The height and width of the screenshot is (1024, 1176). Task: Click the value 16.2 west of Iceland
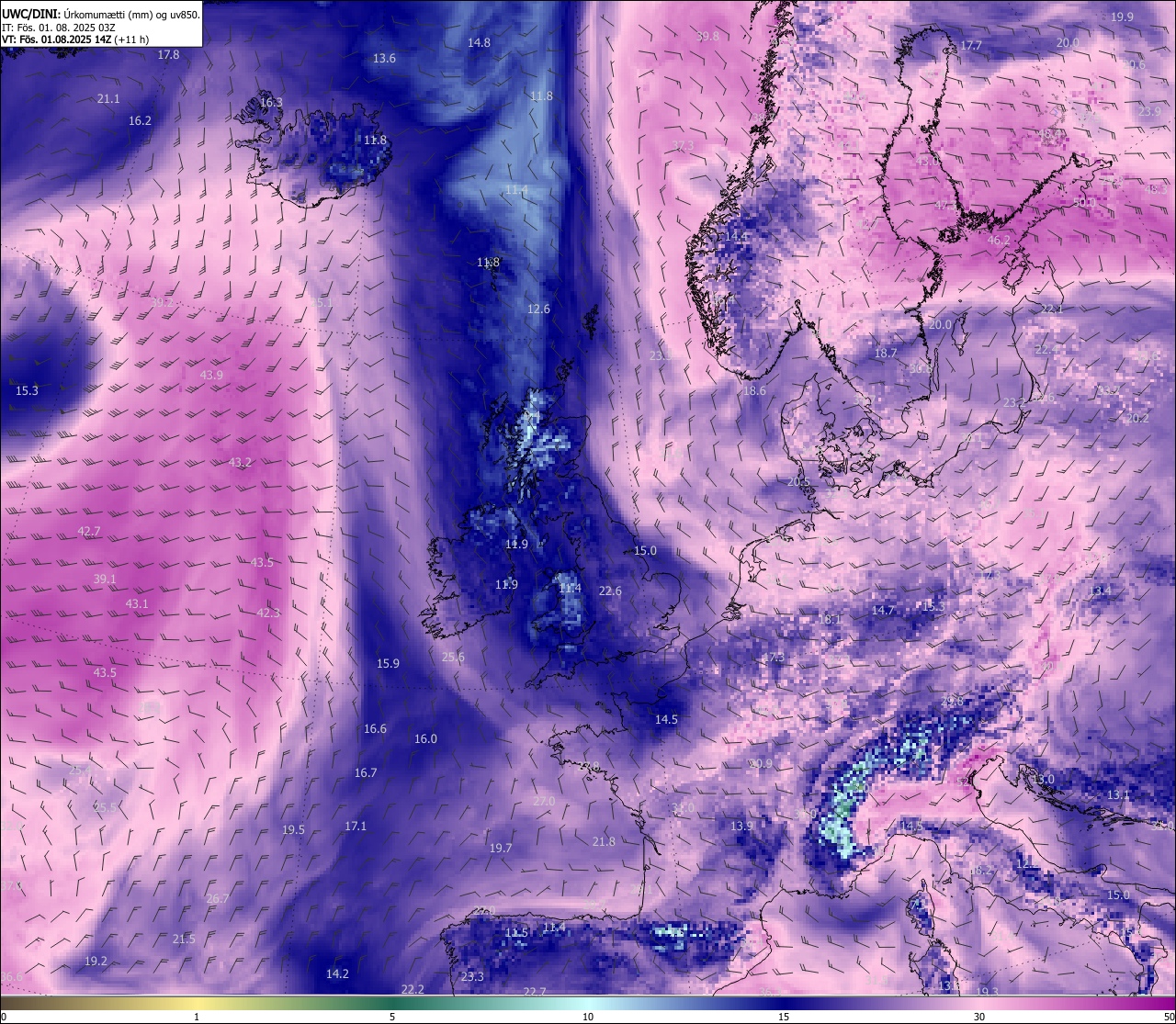click(141, 121)
